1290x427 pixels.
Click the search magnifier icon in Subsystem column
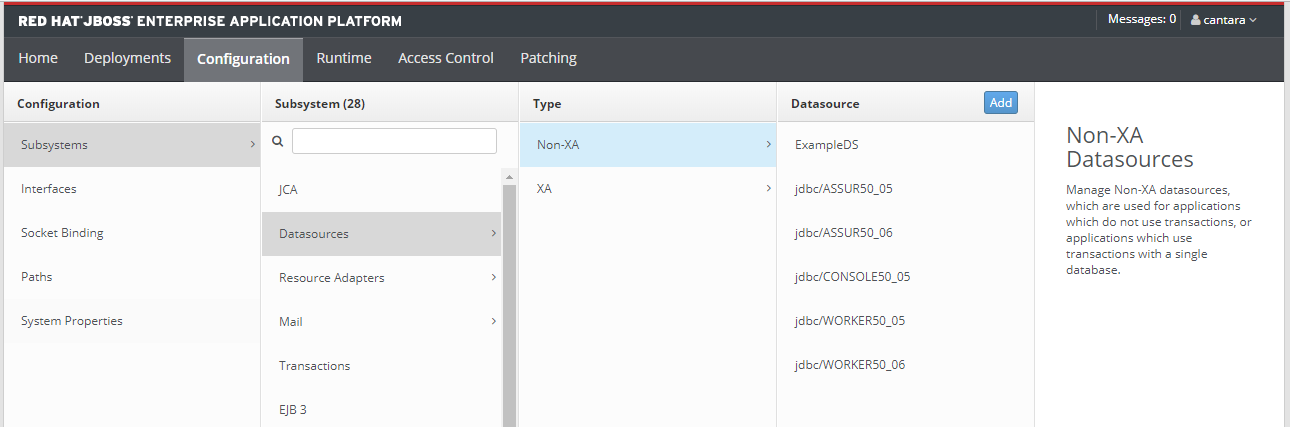(x=278, y=142)
